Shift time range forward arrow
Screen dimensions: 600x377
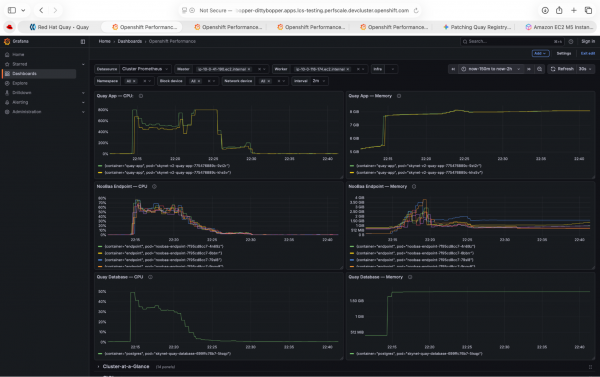pyautogui.click(x=529, y=69)
